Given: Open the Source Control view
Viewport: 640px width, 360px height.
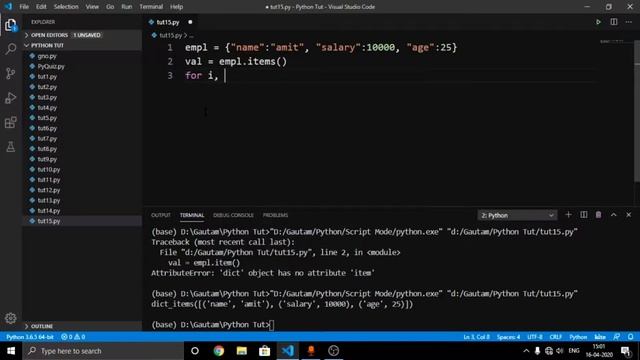Looking at the screenshot, I should pyautogui.click(x=11, y=73).
